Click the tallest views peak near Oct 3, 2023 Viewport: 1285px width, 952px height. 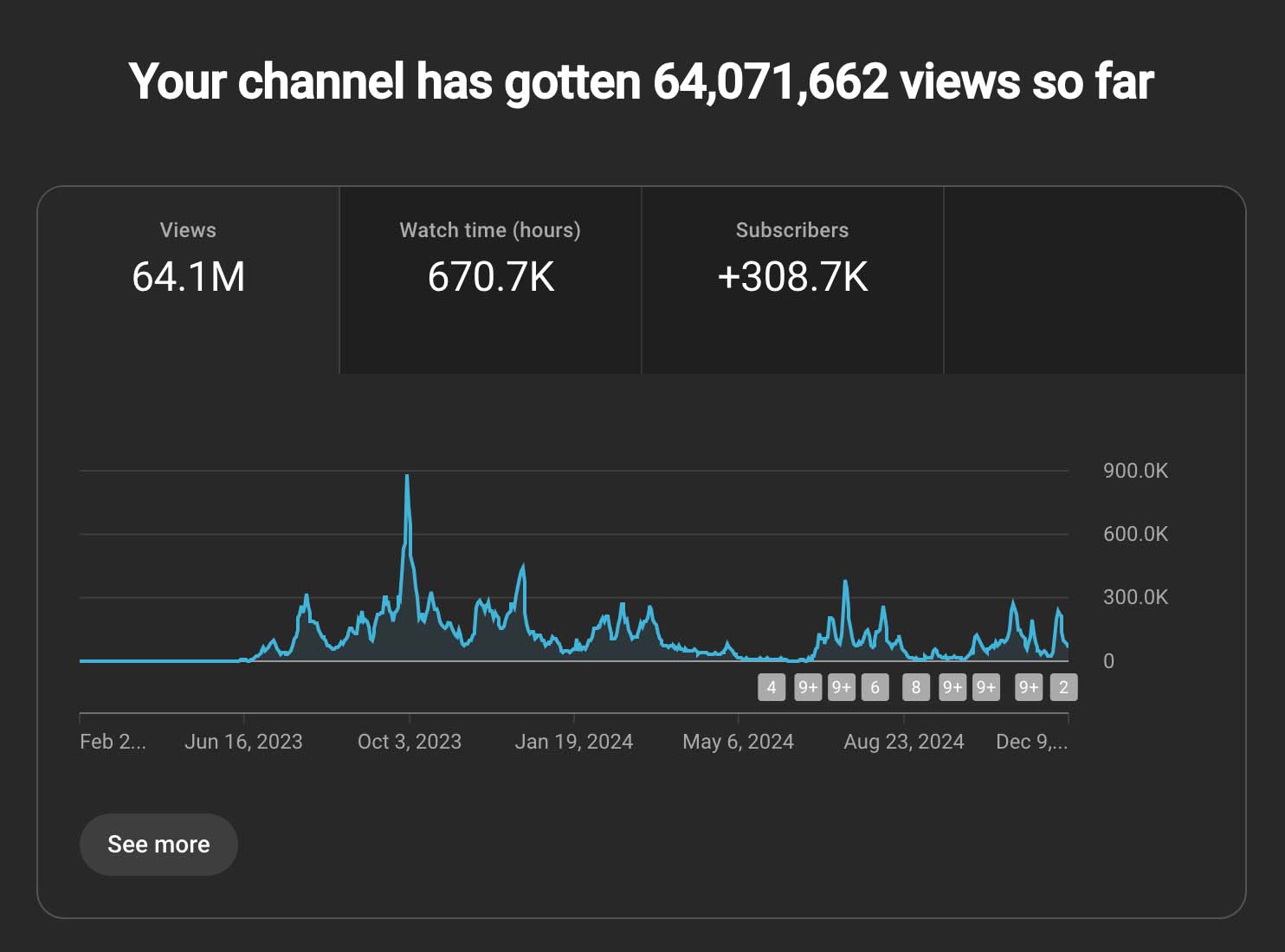(x=407, y=476)
